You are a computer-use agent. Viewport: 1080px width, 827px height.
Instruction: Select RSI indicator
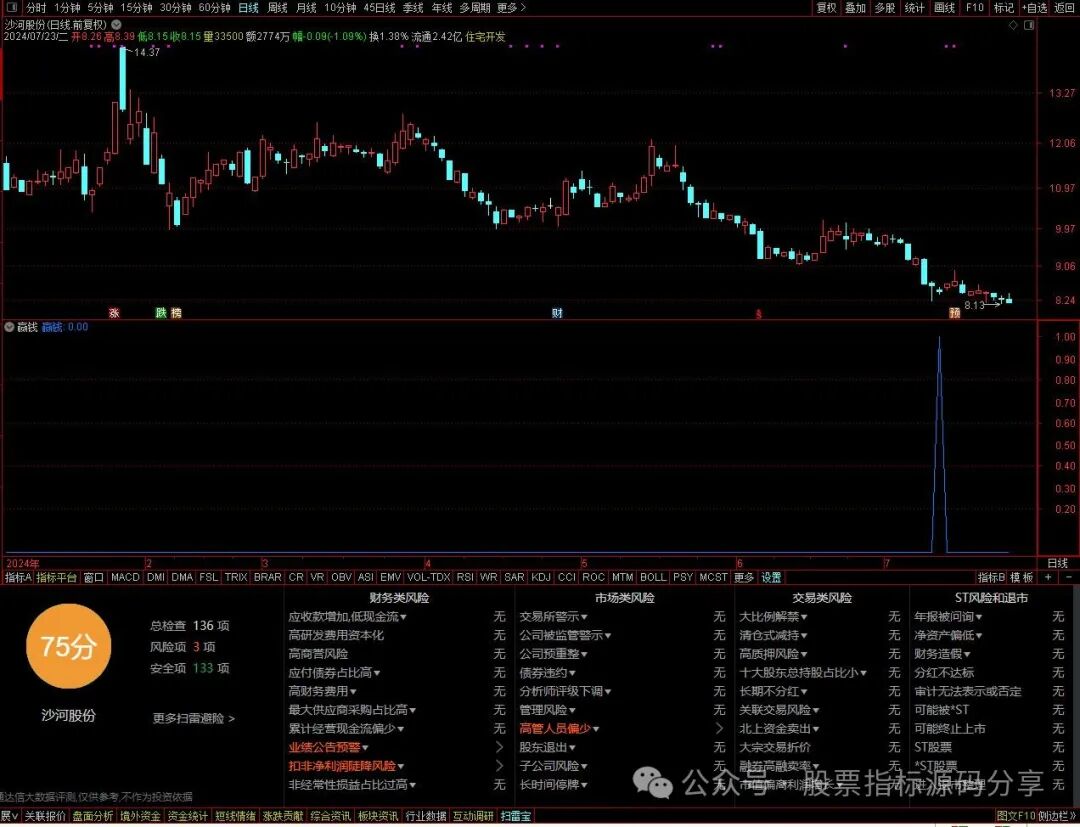(x=465, y=577)
